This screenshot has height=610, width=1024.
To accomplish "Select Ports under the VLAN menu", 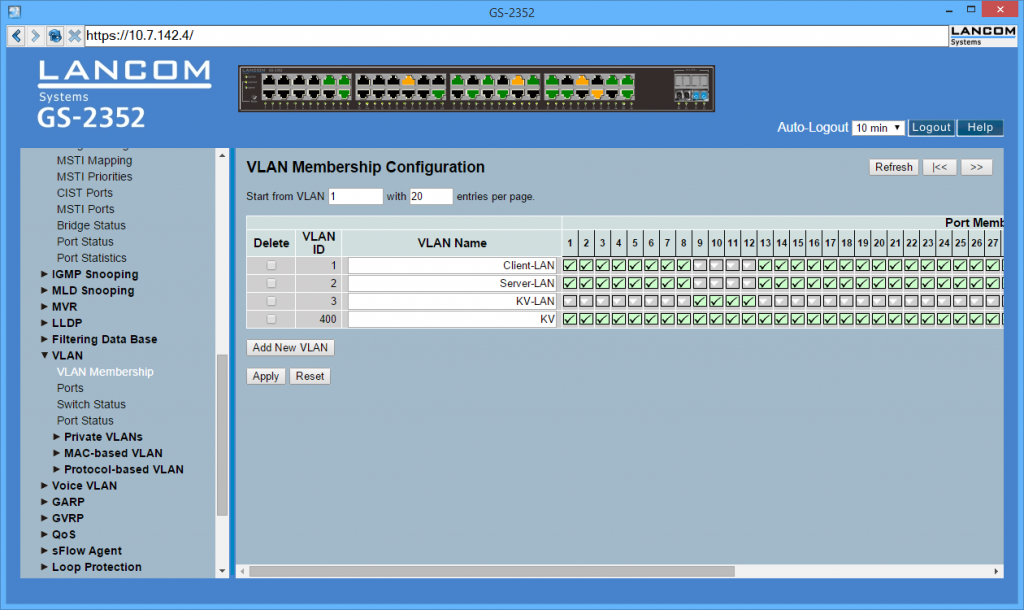I will tap(69, 388).
